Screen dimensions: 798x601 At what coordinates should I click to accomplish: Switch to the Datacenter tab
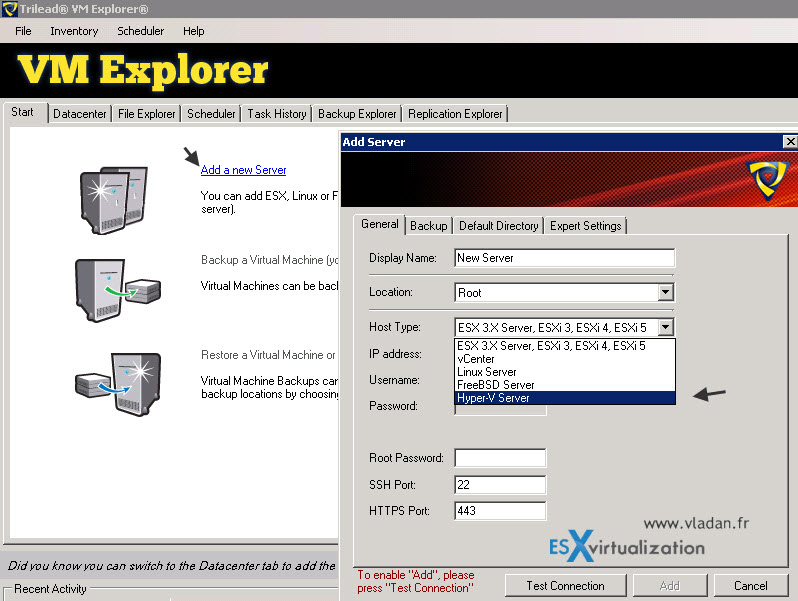80,114
